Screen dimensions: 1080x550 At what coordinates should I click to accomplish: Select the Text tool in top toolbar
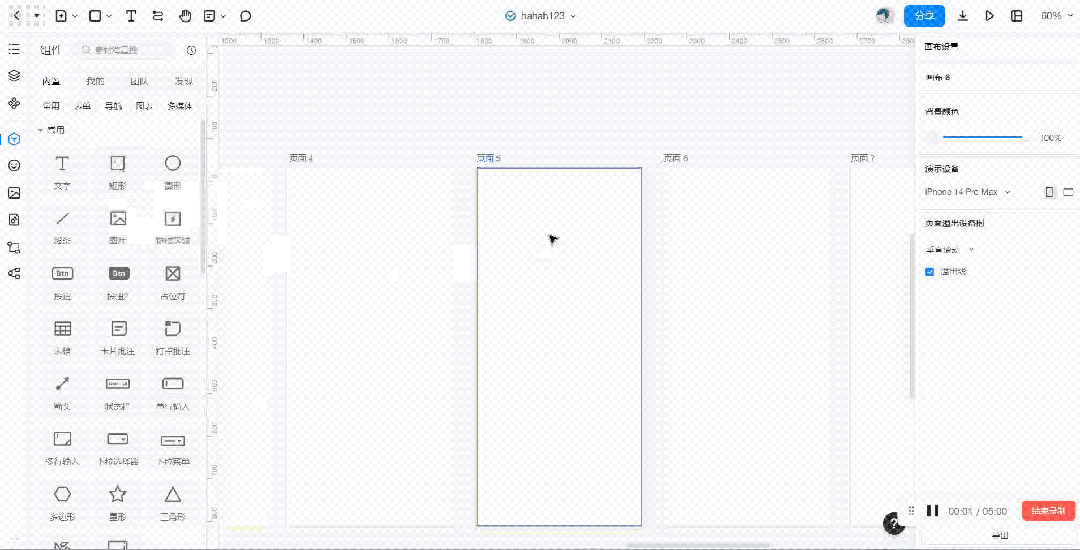(x=131, y=16)
